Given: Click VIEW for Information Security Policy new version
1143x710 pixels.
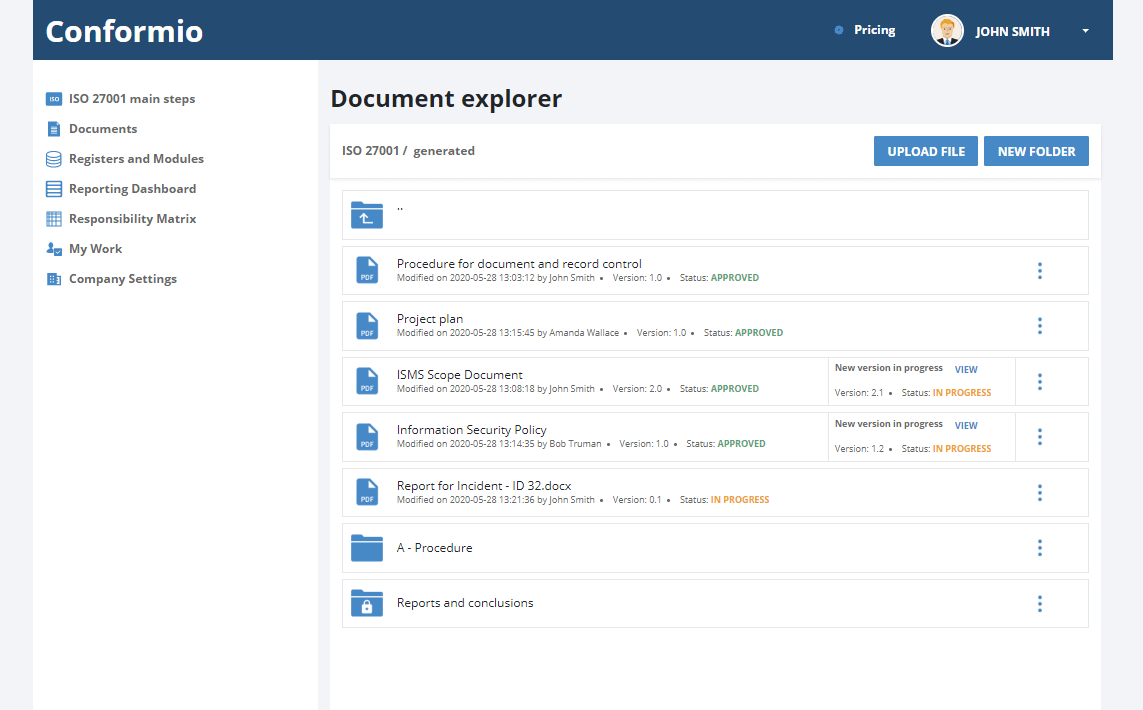Looking at the screenshot, I should tap(966, 426).
